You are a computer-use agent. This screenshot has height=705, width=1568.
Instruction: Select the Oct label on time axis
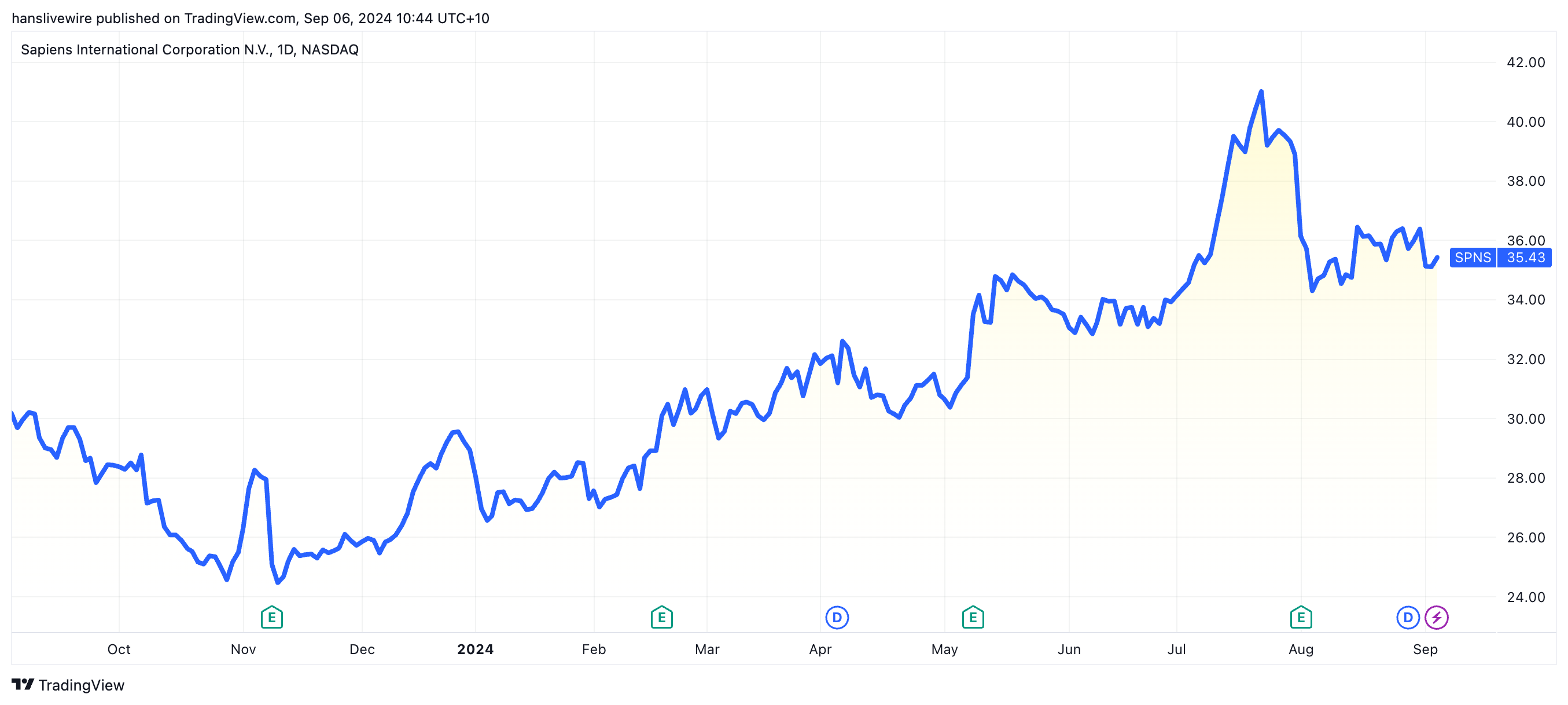[119, 649]
